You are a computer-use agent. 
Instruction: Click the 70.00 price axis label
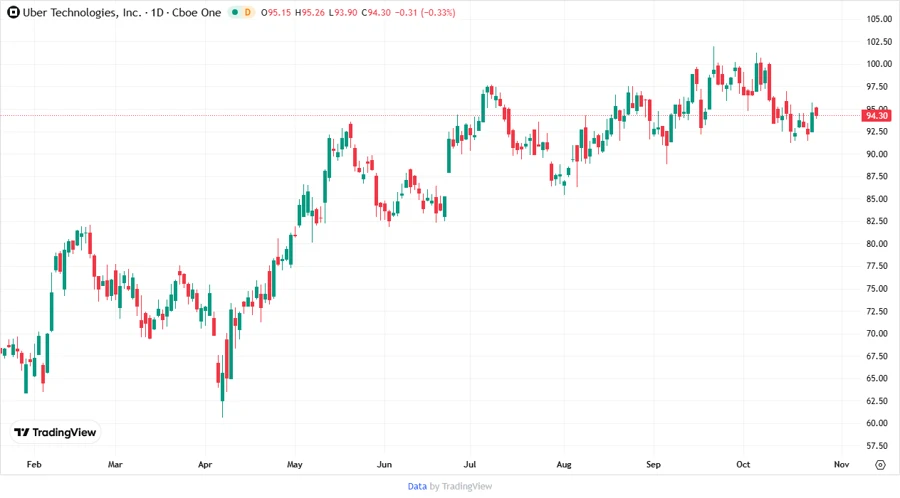pos(879,334)
